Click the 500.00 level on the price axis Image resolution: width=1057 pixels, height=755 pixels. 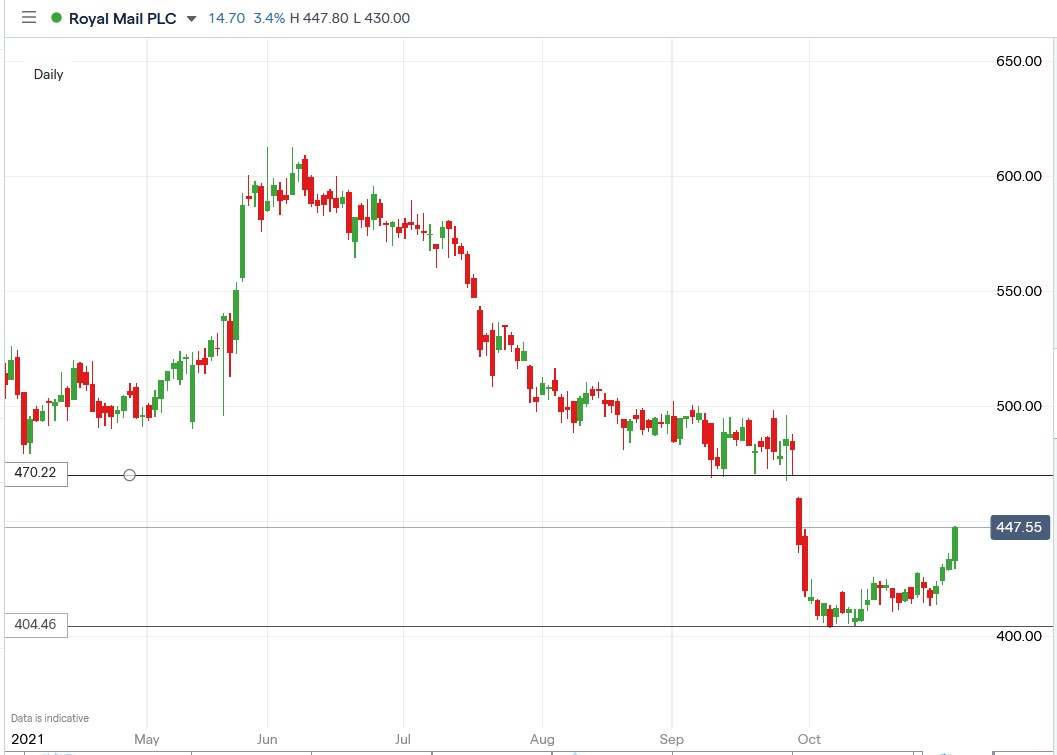coord(1018,406)
